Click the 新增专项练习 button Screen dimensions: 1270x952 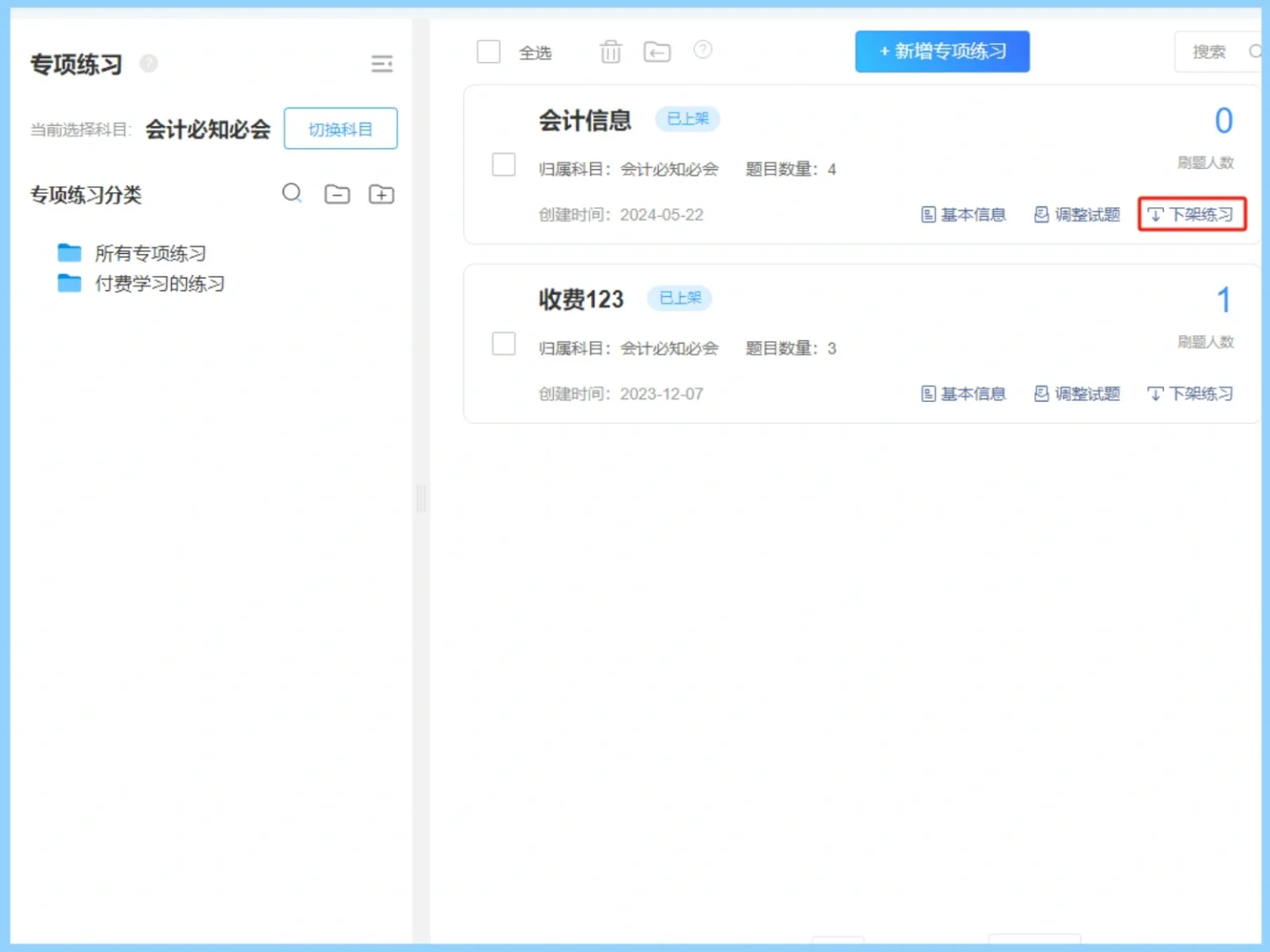coord(942,51)
